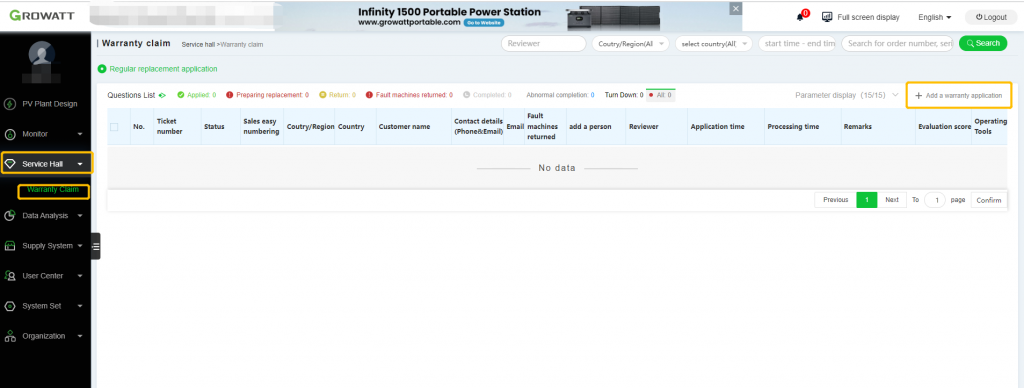Viewport: 1024px width, 388px height.
Task: Click the Supply System store icon
Action: pyautogui.click(x=10, y=246)
